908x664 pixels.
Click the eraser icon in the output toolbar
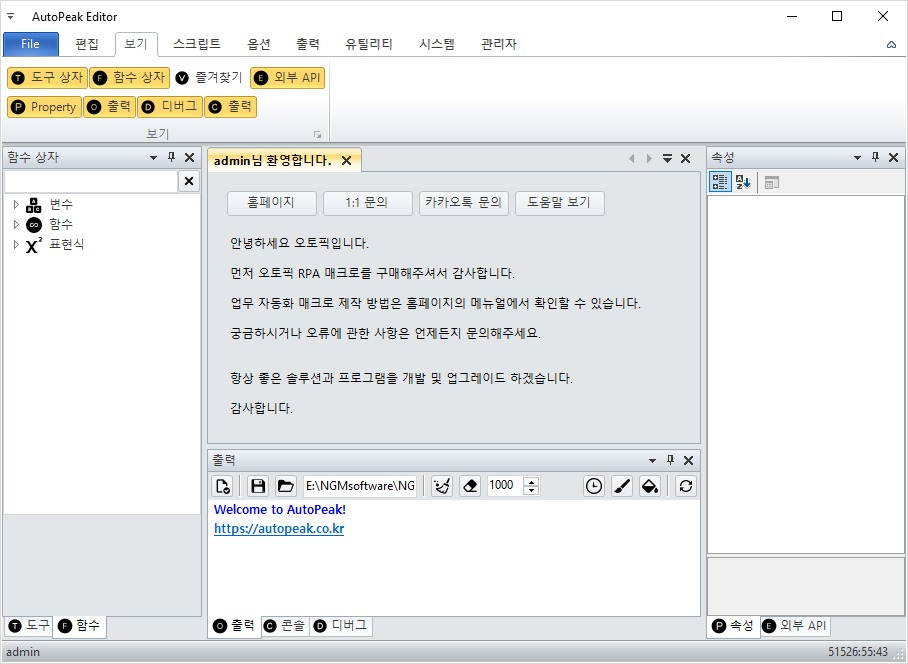click(x=470, y=486)
